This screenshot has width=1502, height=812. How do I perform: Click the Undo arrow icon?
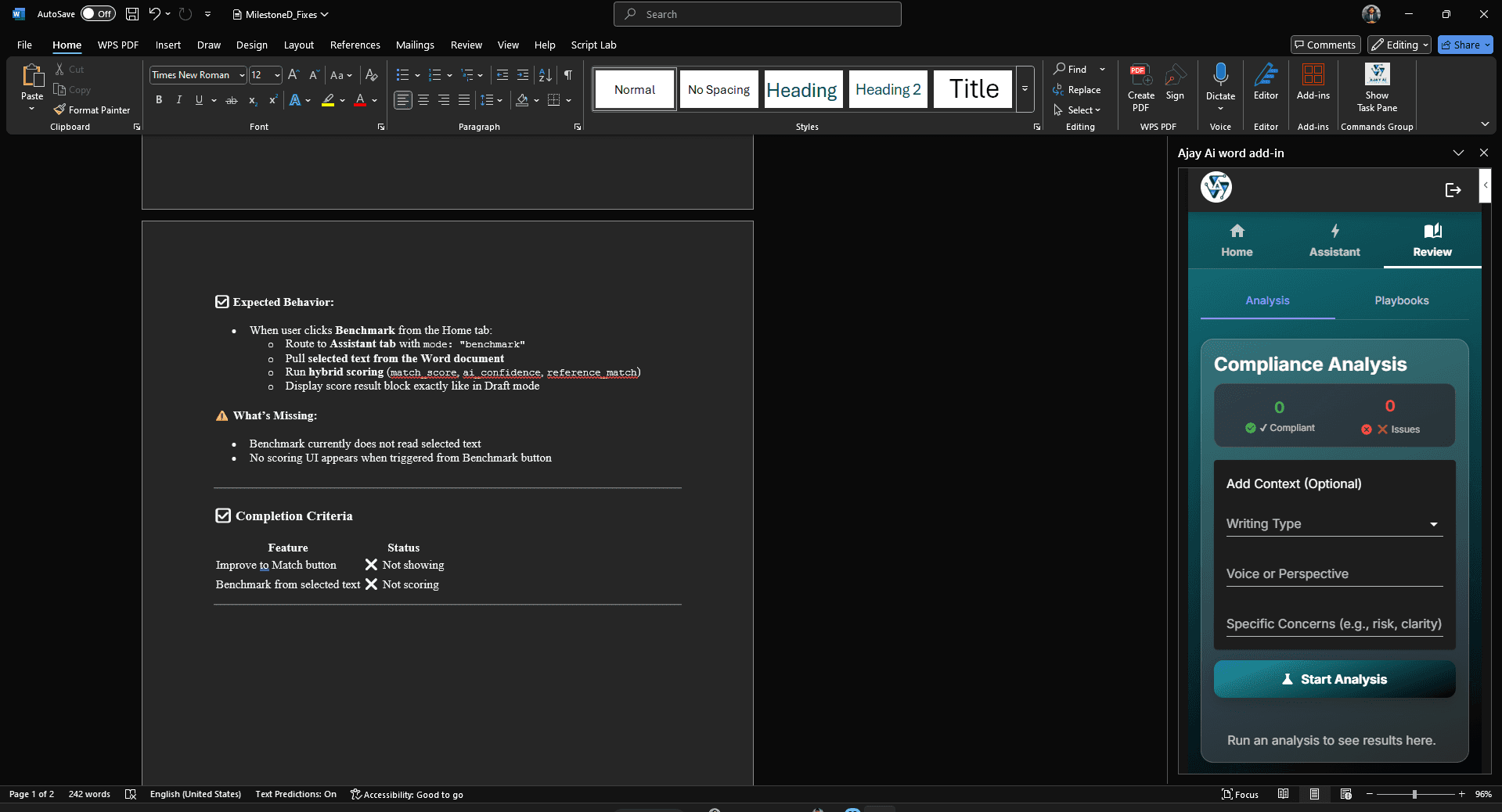(x=154, y=14)
